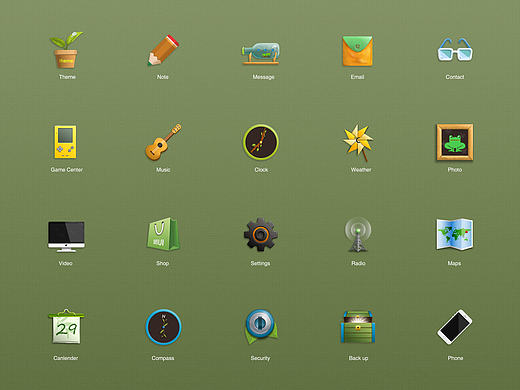Open the Music guitar icon
This screenshot has height=390, width=520.
163,142
